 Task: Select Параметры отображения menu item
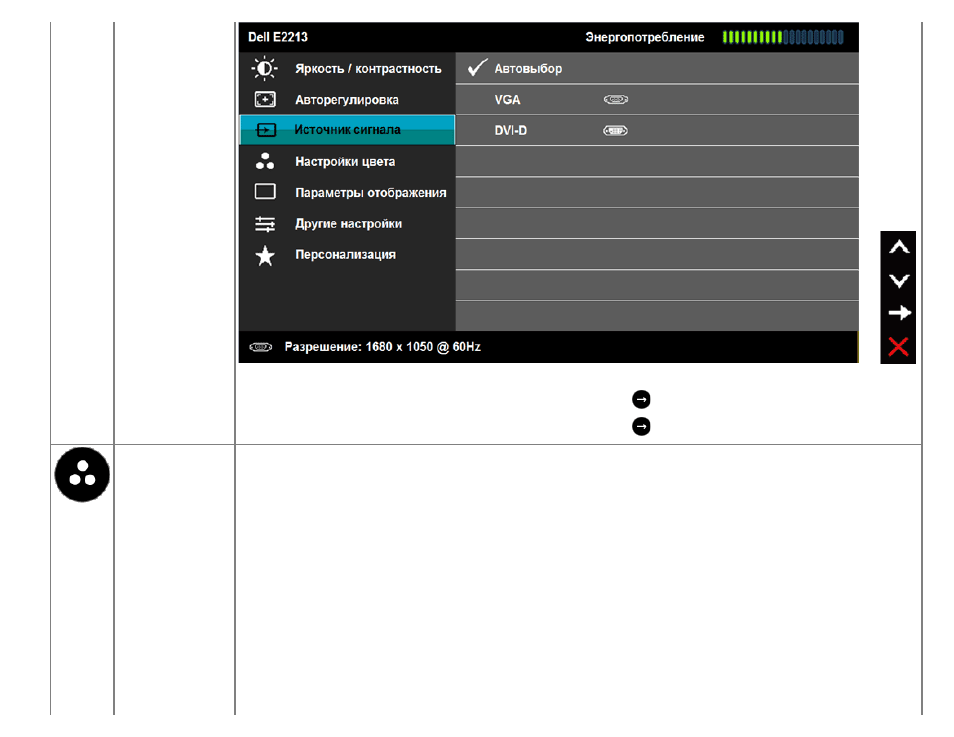[347, 192]
